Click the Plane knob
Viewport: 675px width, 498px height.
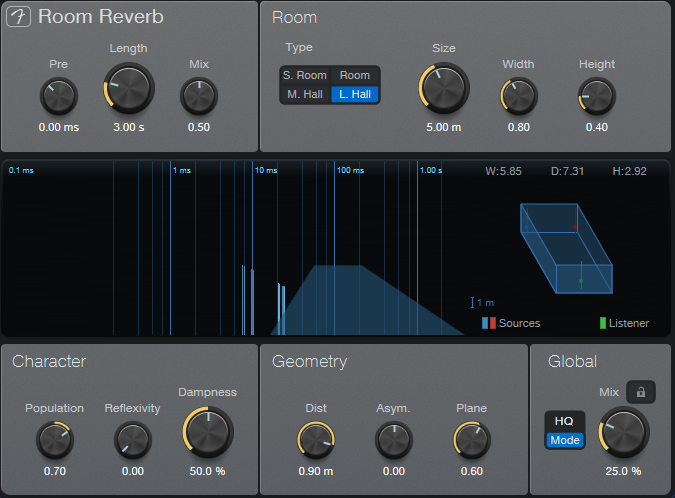click(x=471, y=439)
